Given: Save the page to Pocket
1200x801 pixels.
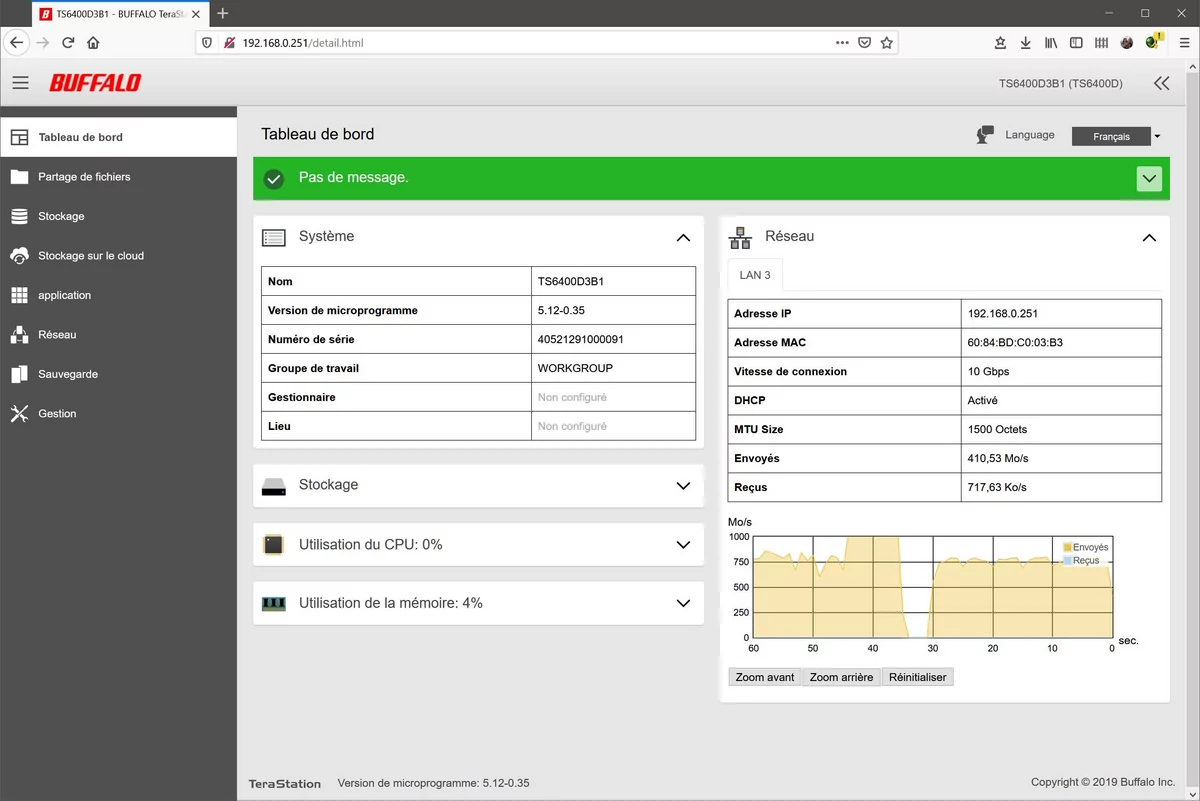Looking at the screenshot, I should point(864,43).
